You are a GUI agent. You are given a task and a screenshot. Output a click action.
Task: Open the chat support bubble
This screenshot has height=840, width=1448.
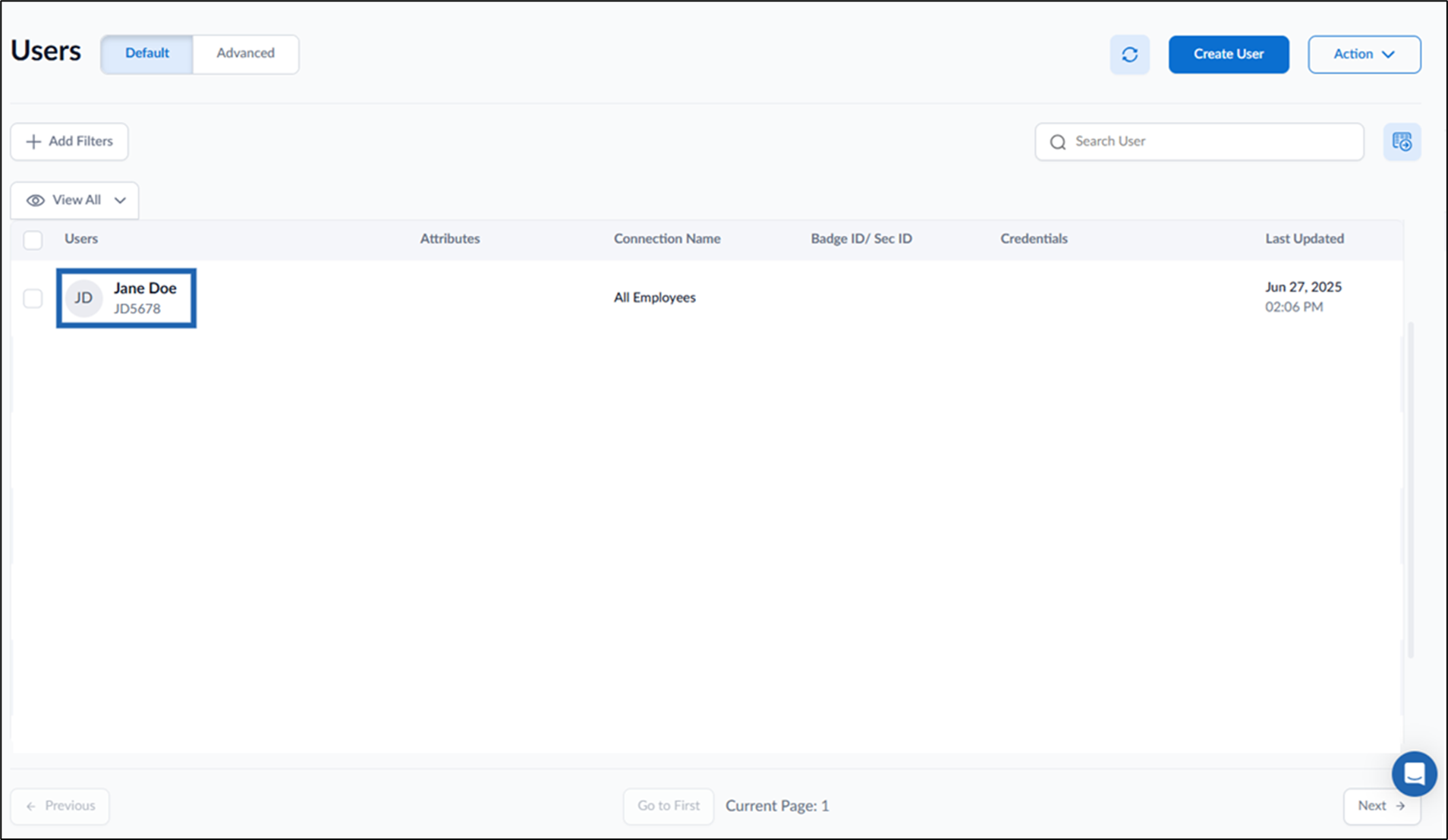point(1414,774)
